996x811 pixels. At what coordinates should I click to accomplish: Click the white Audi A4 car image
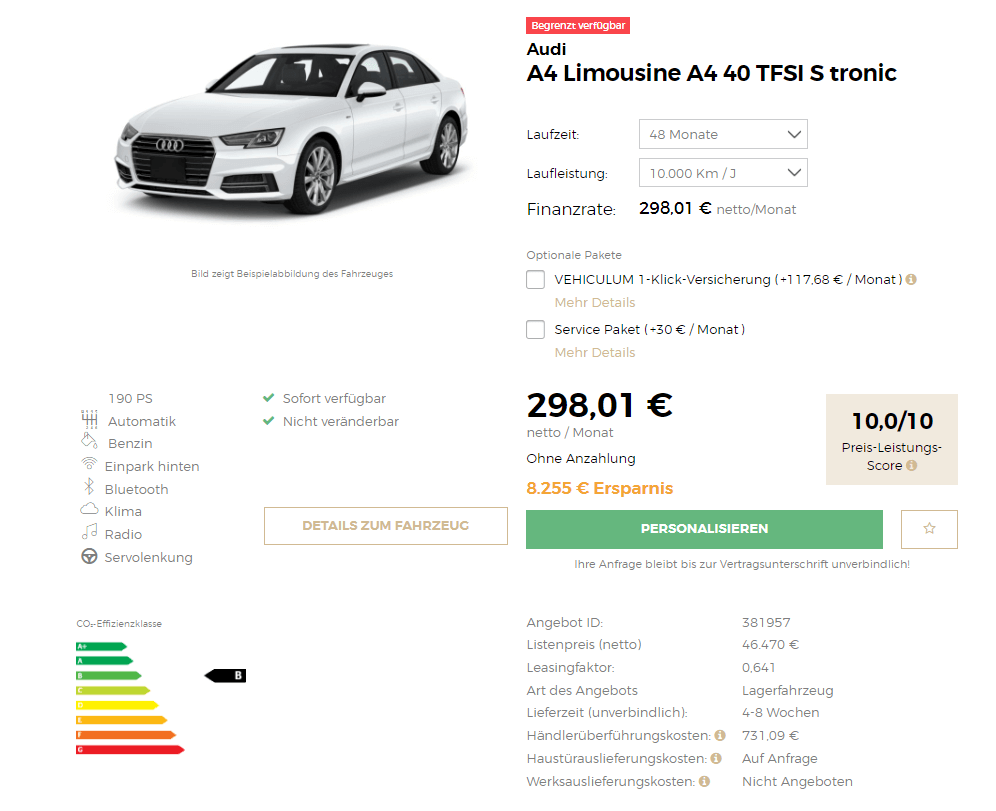(292, 130)
